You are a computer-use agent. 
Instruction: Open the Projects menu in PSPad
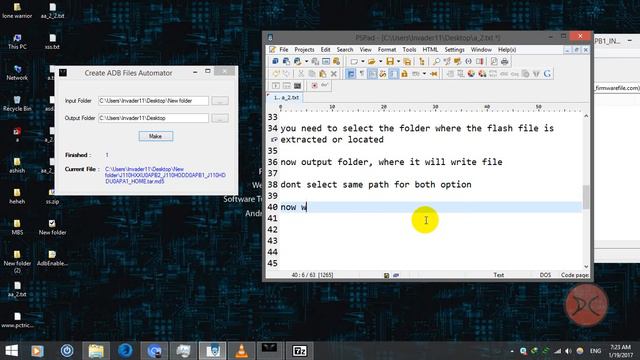click(304, 50)
